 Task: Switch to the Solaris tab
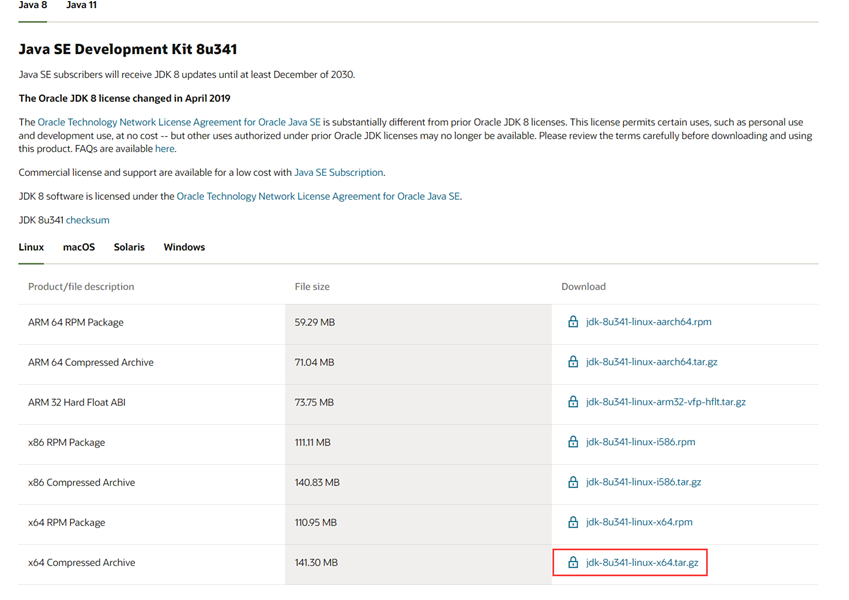(129, 247)
